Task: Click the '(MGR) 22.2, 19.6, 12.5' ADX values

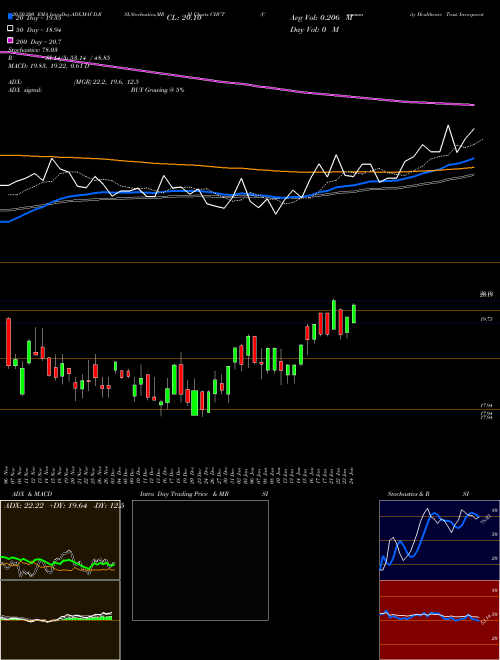Action: pos(106,82)
